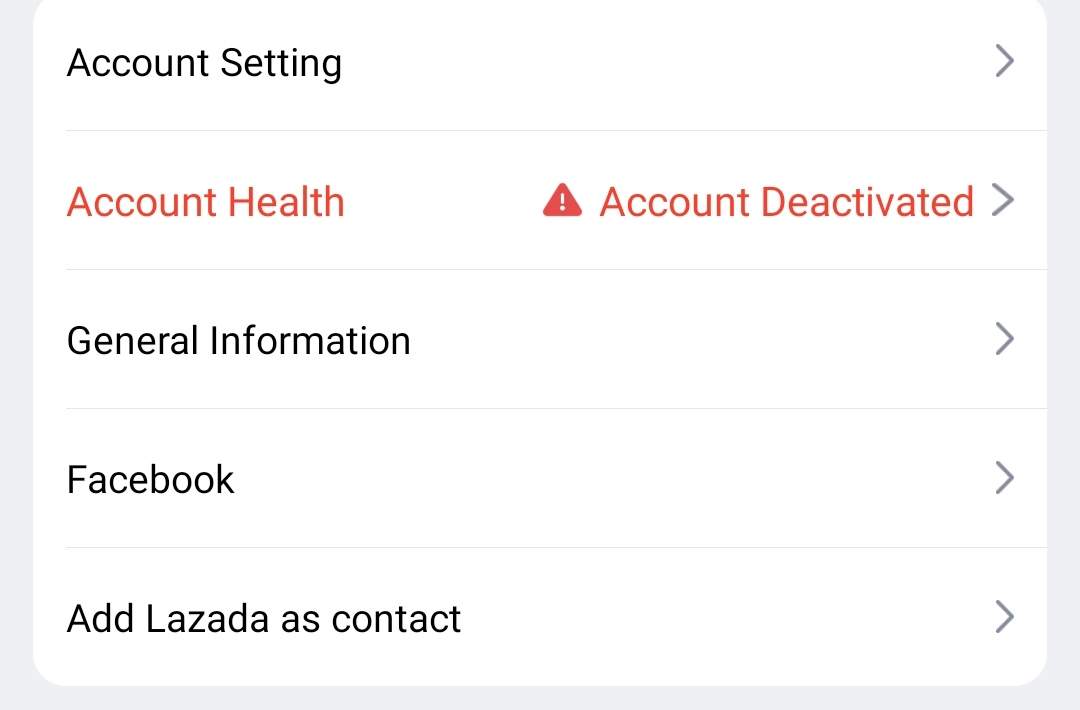Select the Account Setting label text
Screen dimensions: 1080x710
tap(204, 64)
